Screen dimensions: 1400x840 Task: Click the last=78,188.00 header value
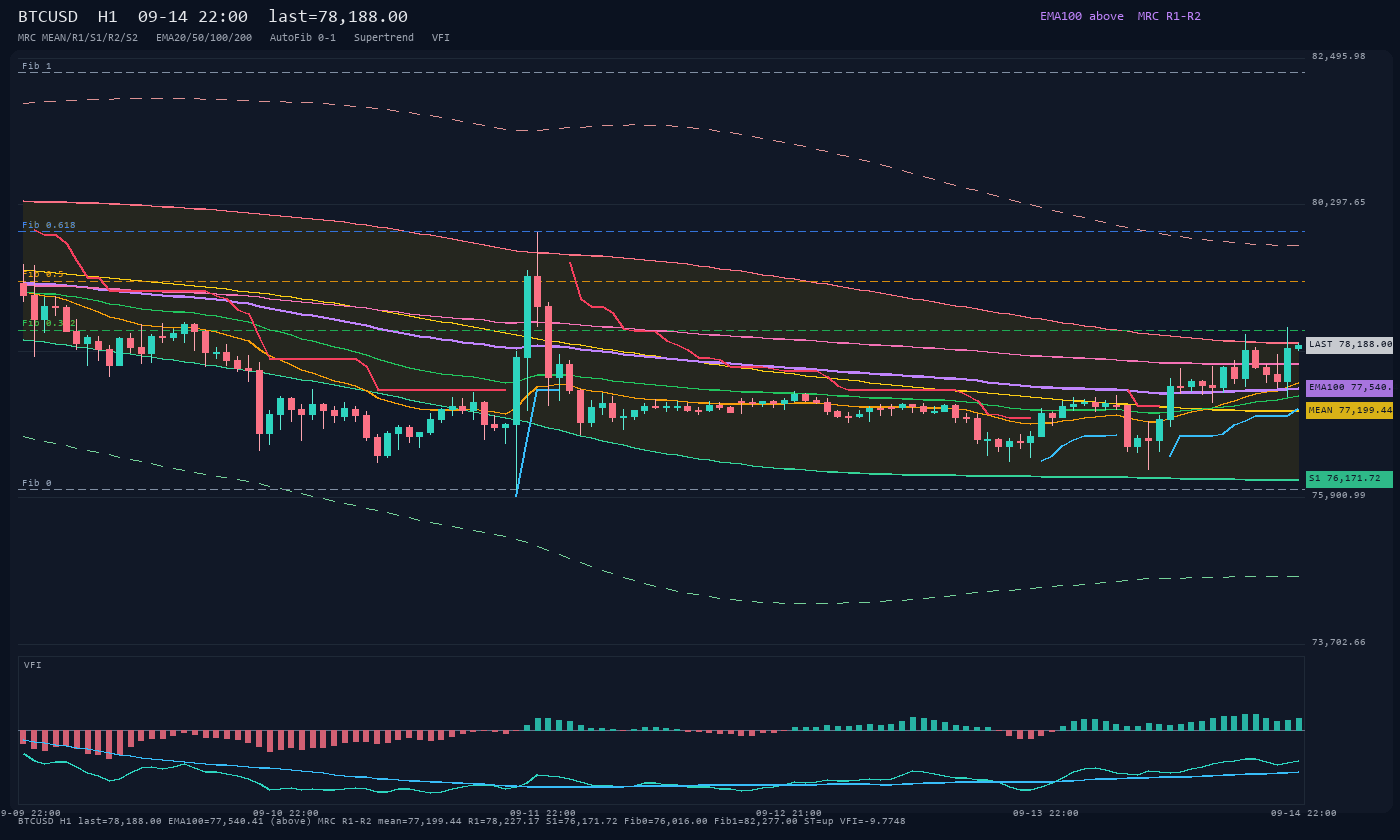tap(338, 16)
